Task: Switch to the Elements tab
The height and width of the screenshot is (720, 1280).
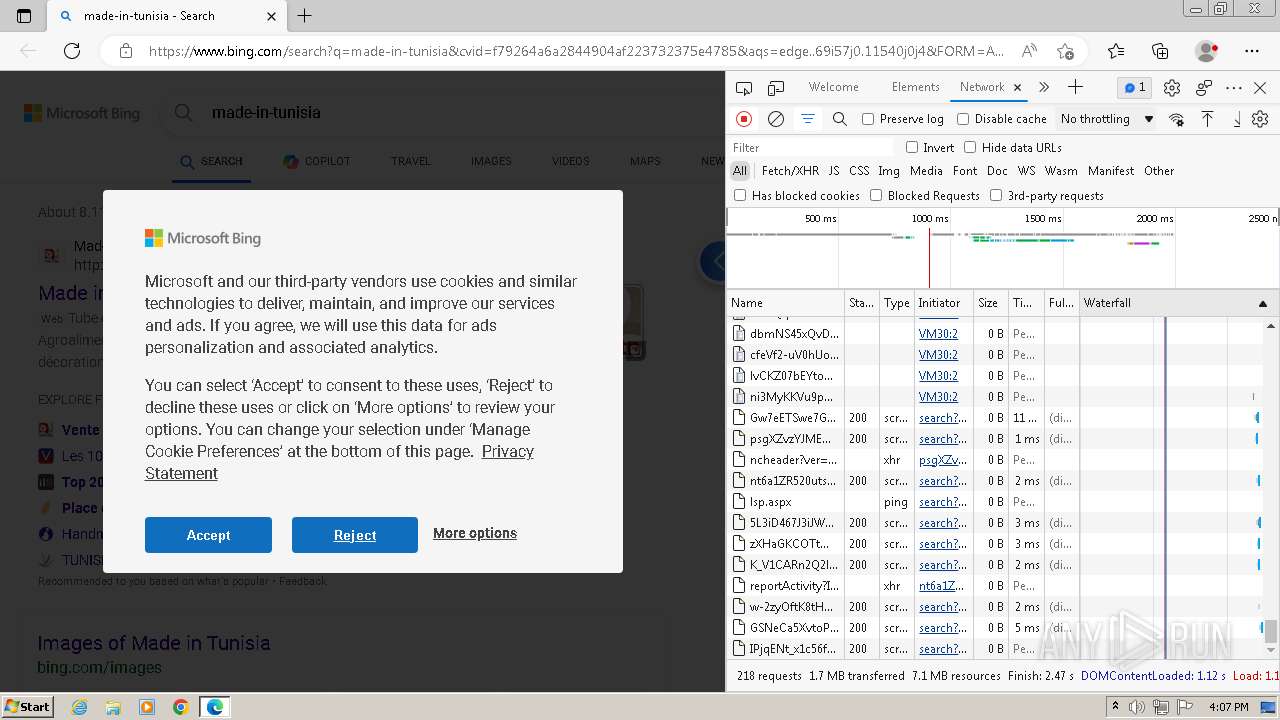Action: click(915, 87)
